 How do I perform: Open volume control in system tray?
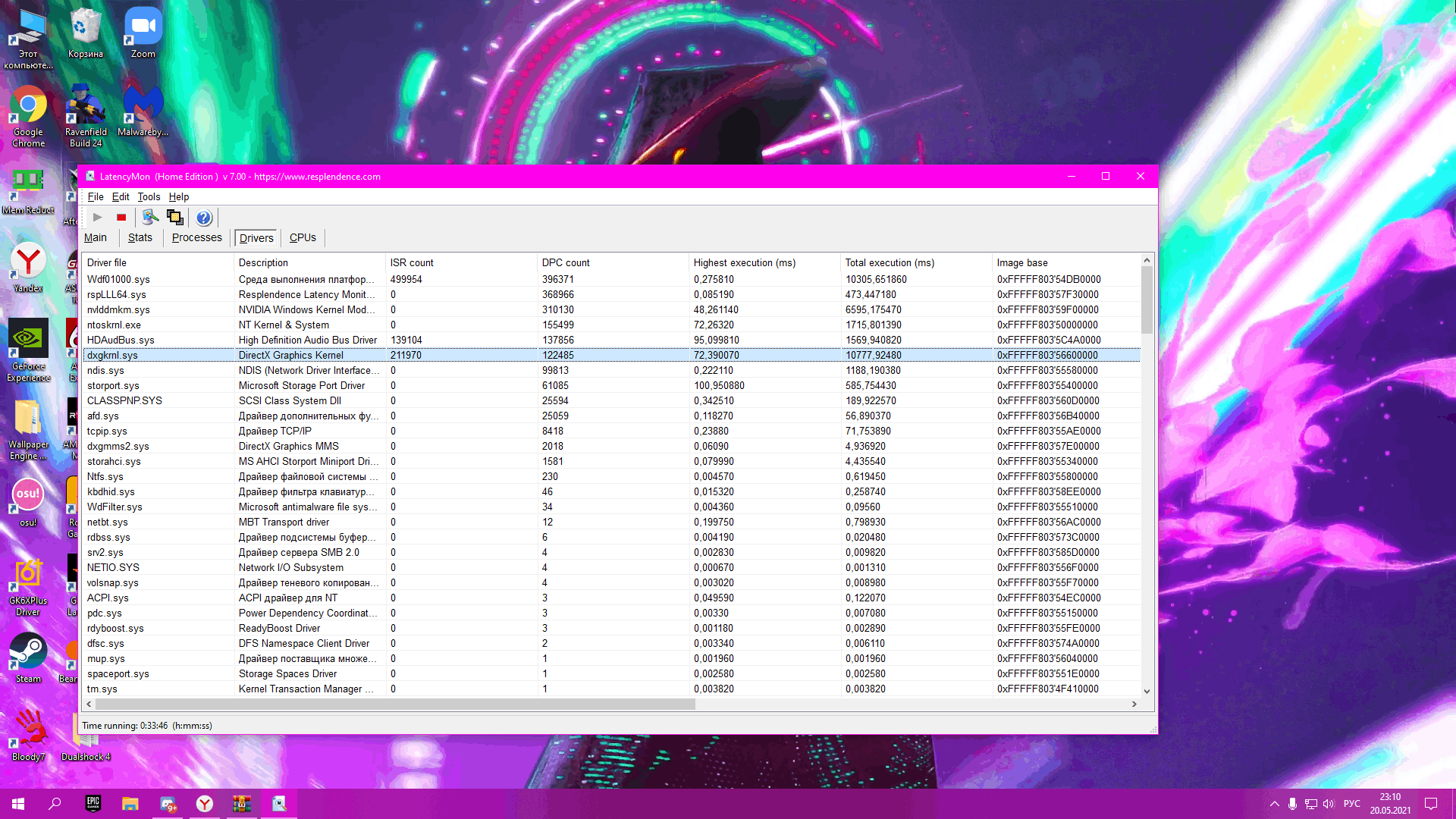[x=1329, y=804]
